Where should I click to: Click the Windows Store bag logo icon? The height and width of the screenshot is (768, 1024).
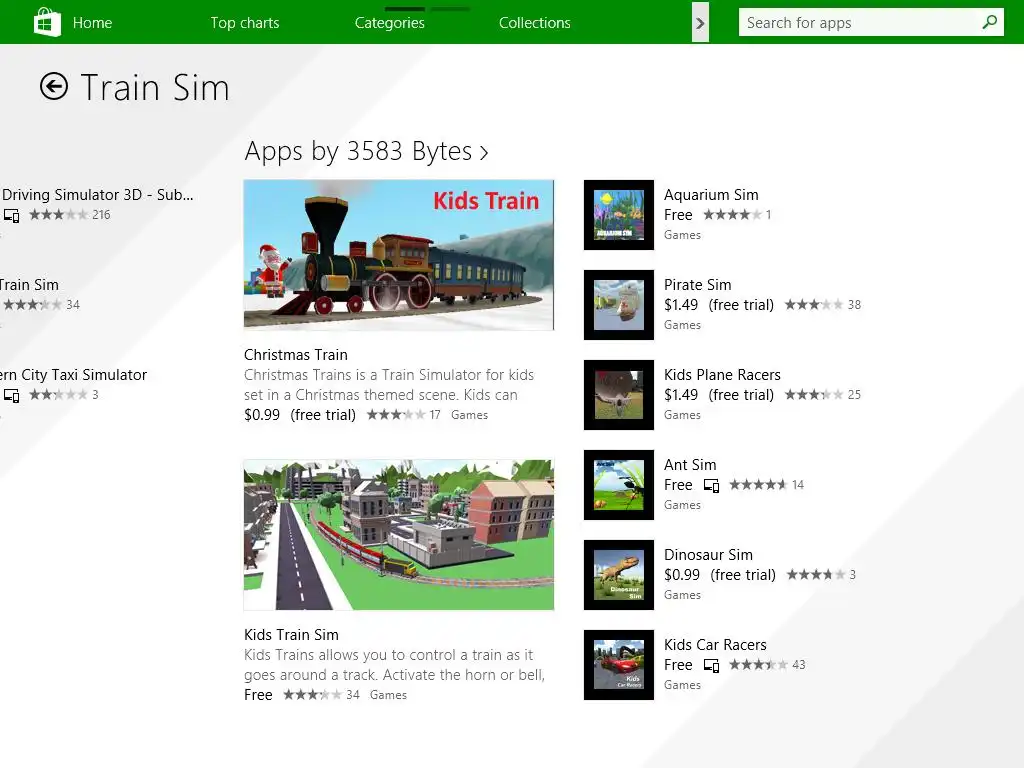pyautogui.click(x=47, y=22)
